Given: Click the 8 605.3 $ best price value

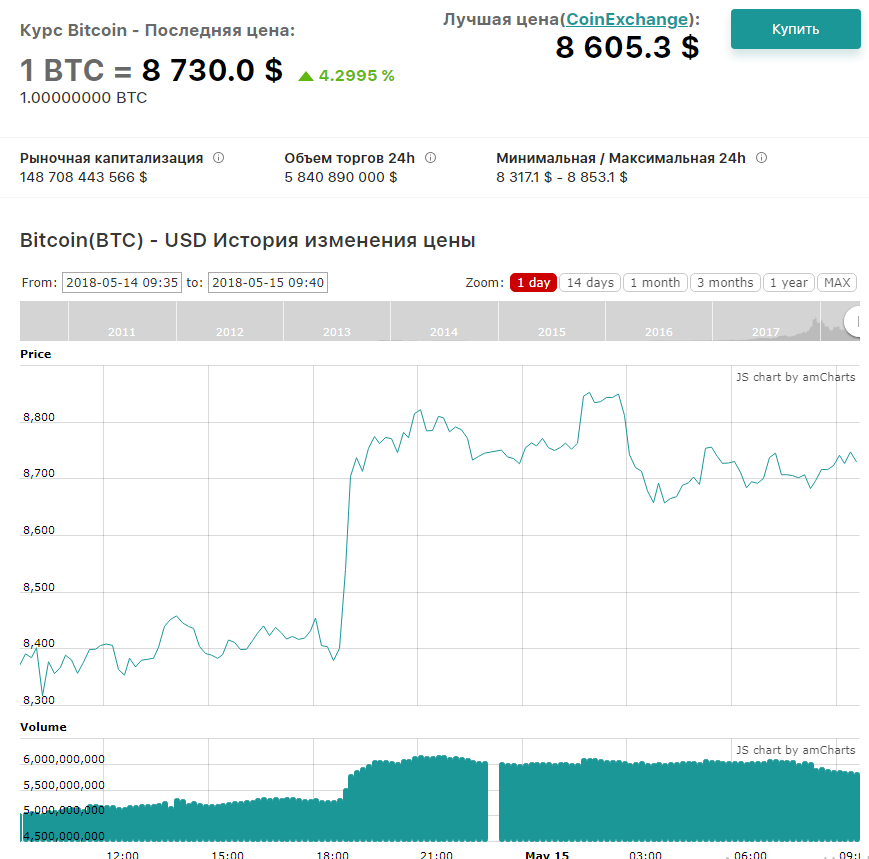Looking at the screenshot, I should tap(627, 47).
